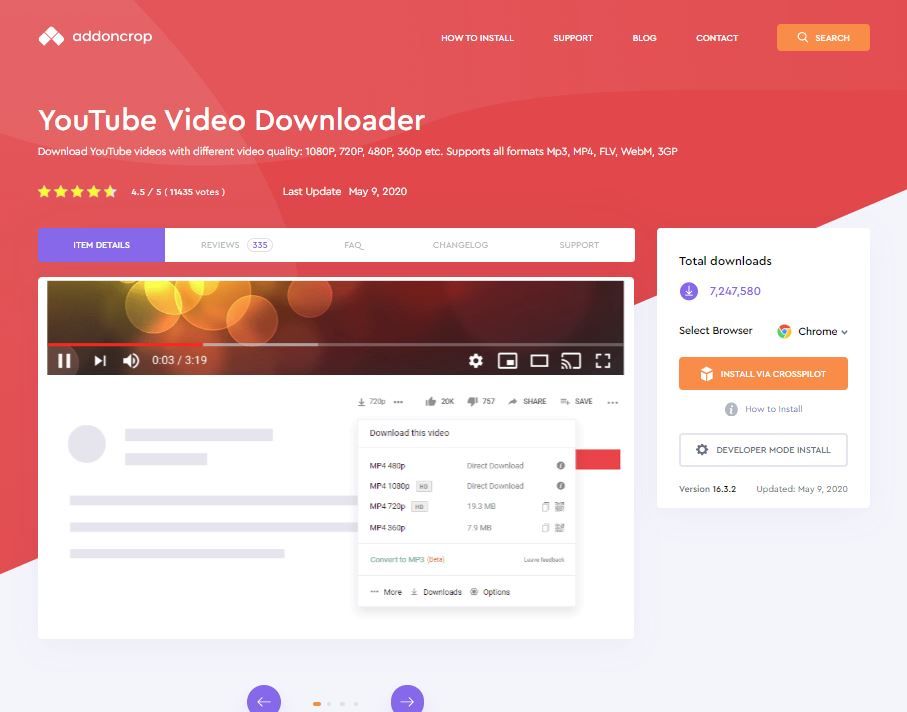Click the thumbs down dislike icon
Image resolution: width=907 pixels, height=712 pixels.
coord(472,401)
